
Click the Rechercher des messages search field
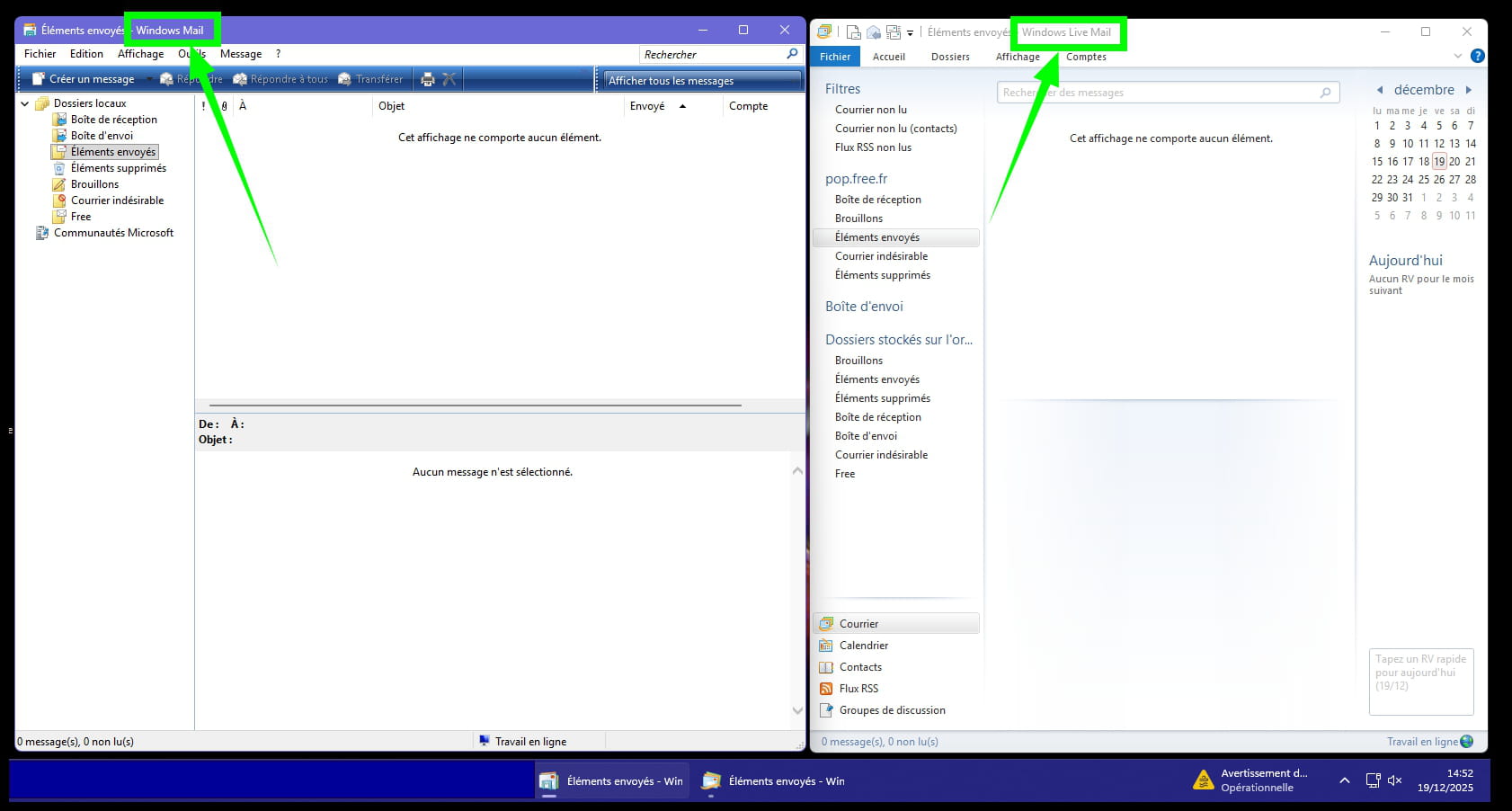1160,93
